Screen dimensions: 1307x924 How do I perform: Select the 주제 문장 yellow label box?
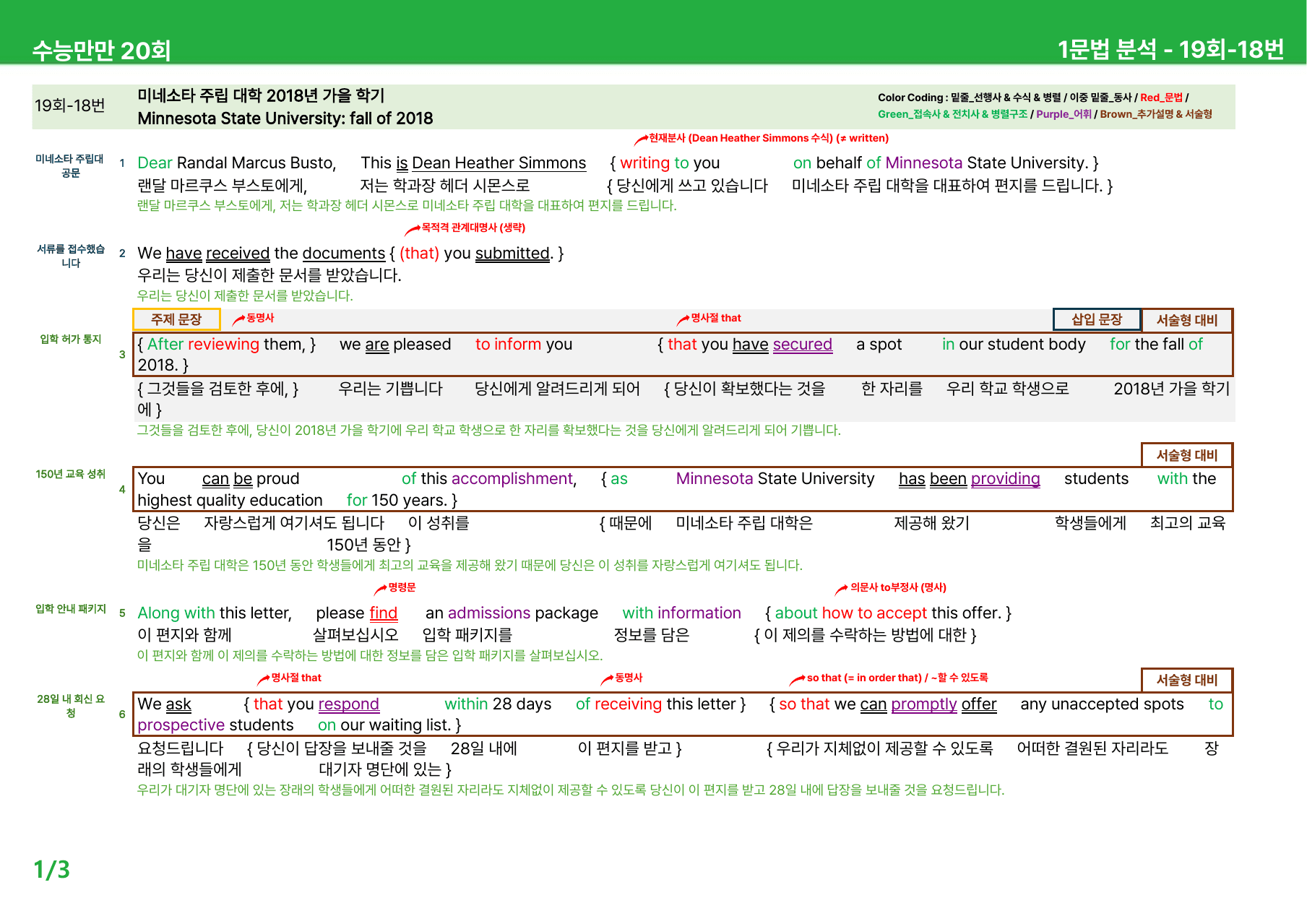(176, 319)
